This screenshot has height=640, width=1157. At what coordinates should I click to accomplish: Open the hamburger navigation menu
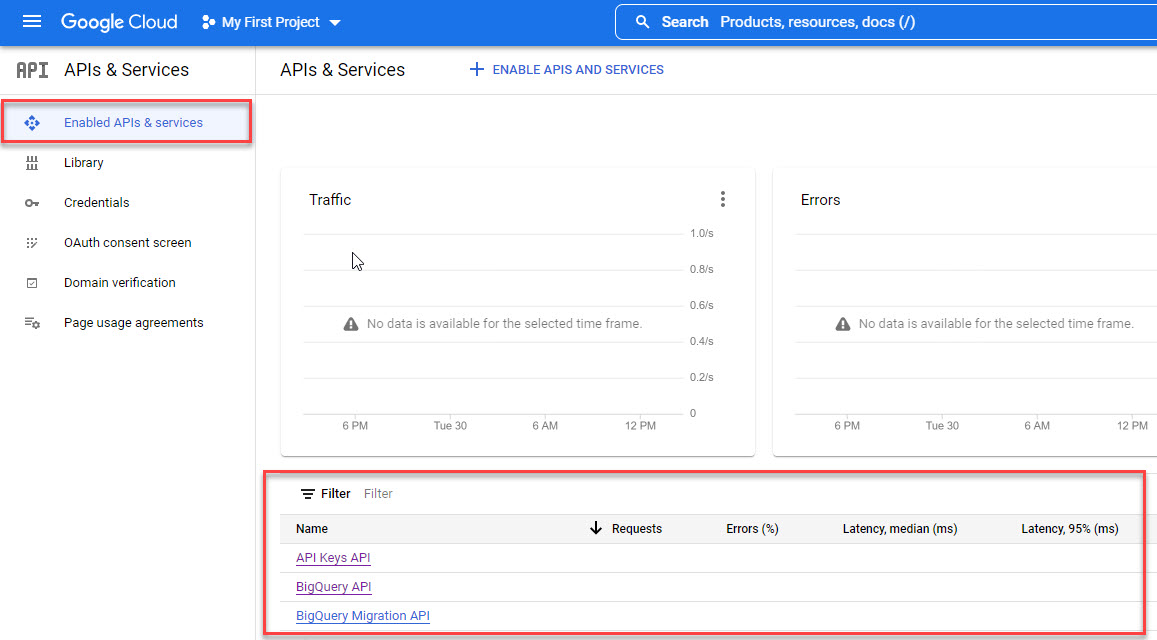pos(32,22)
